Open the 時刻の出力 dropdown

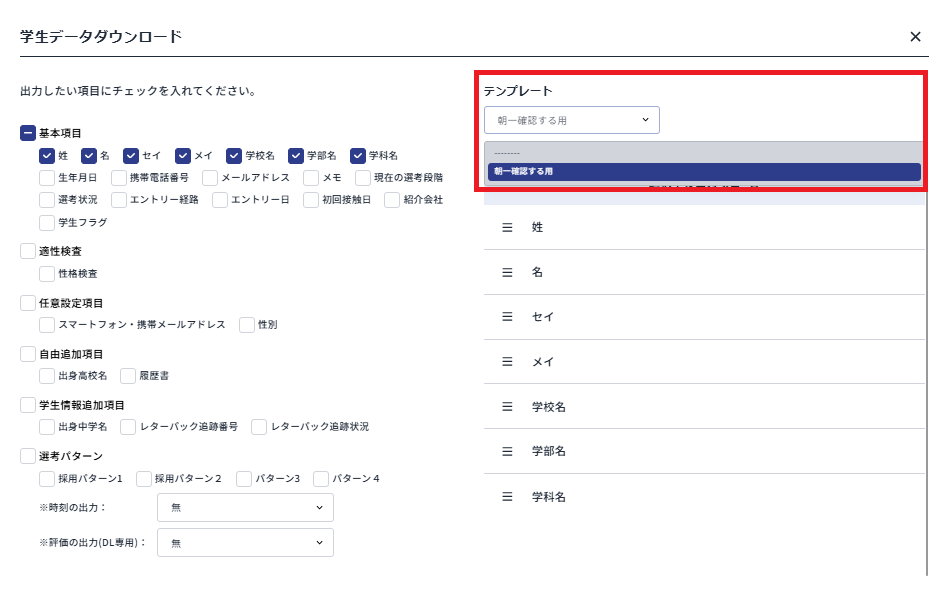(245, 507)
